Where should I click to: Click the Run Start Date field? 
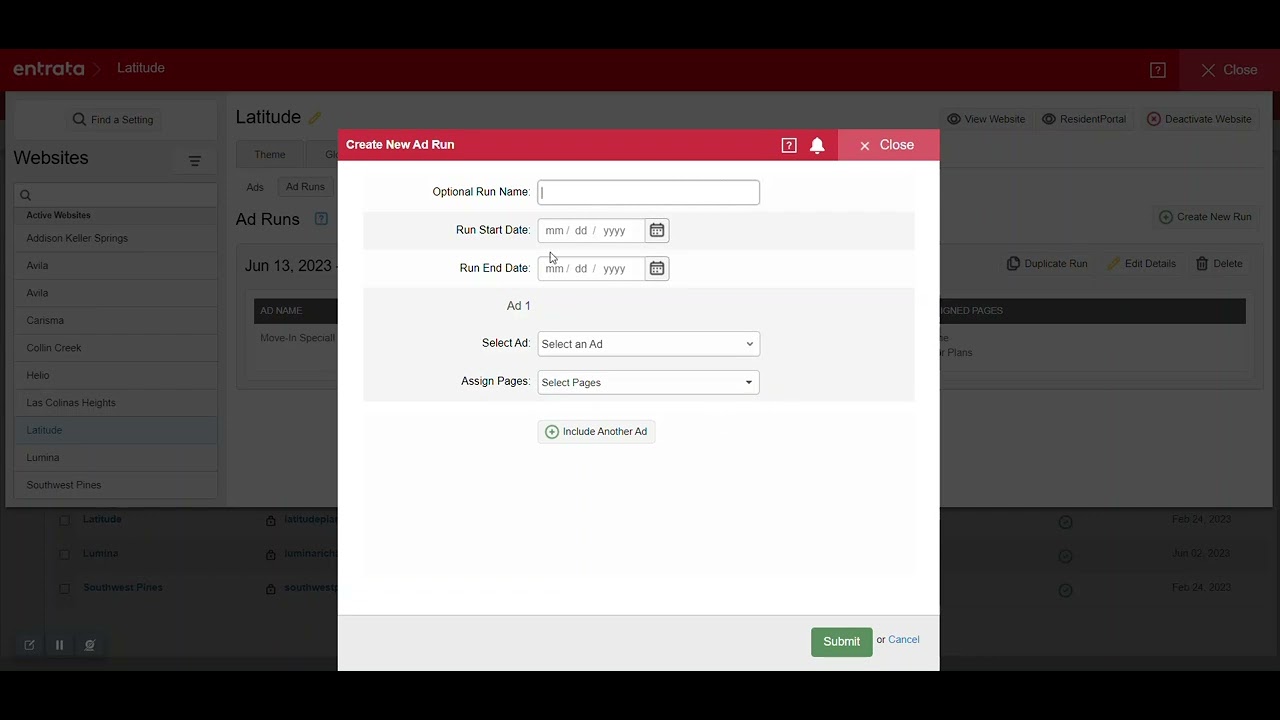coord(592,230)
